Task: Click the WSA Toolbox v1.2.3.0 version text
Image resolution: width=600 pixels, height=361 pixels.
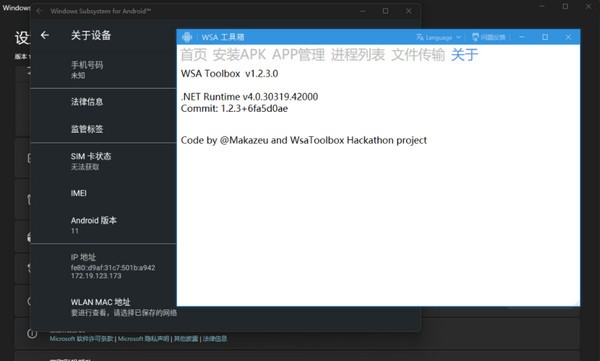Action: coord(230,74)
